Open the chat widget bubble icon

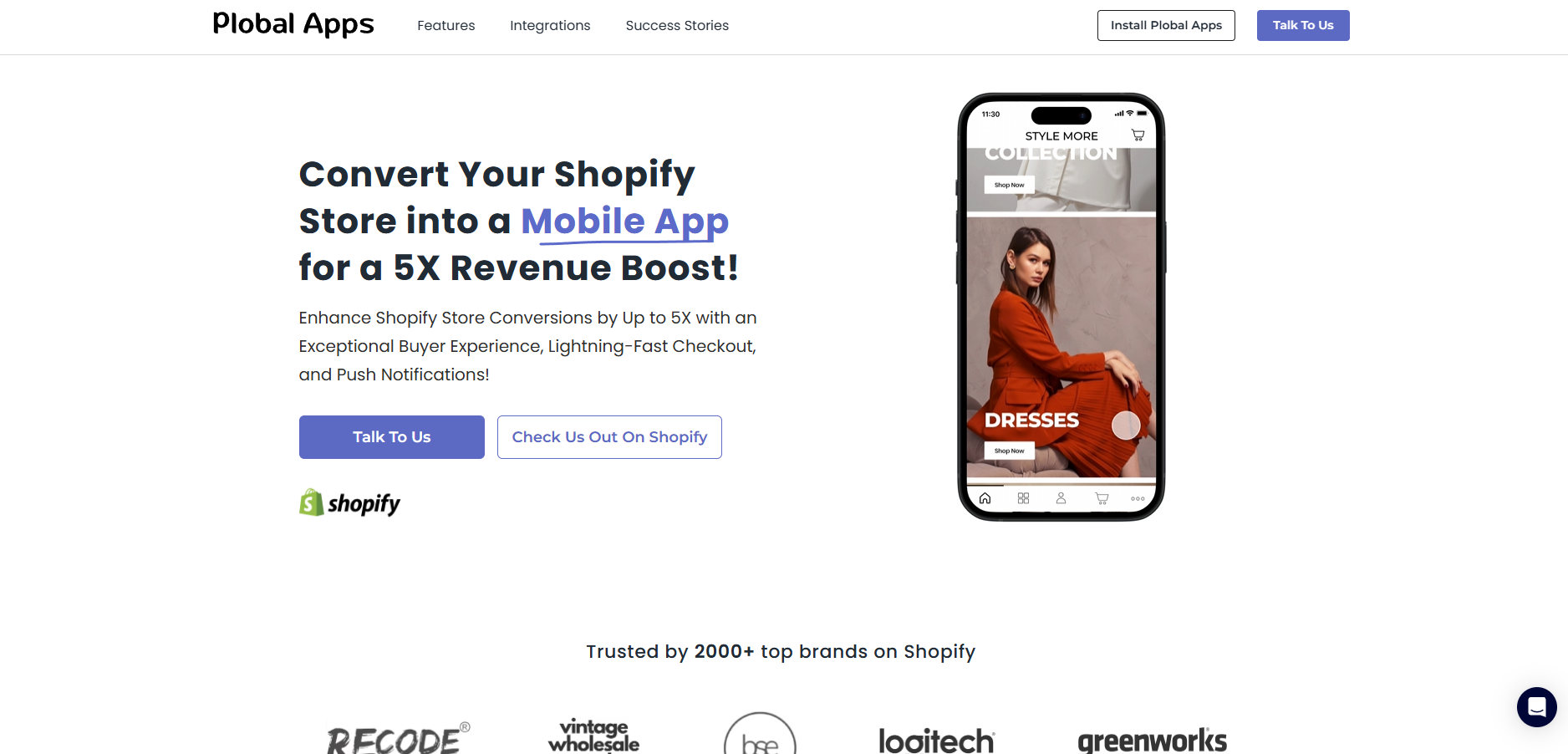click(1536, 707)
